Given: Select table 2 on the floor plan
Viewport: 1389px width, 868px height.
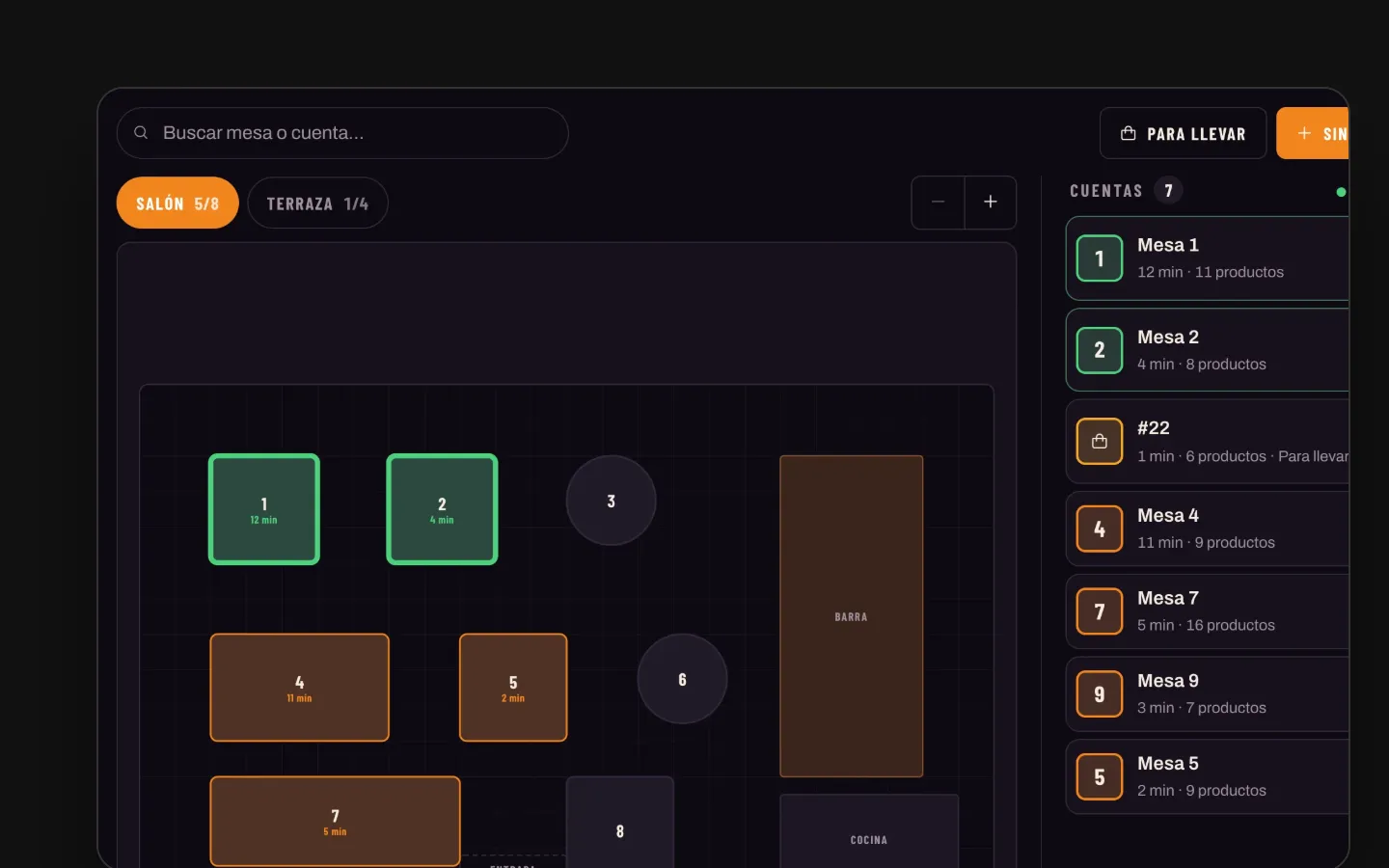Looking at the screenshot, I should click(442, 509).
